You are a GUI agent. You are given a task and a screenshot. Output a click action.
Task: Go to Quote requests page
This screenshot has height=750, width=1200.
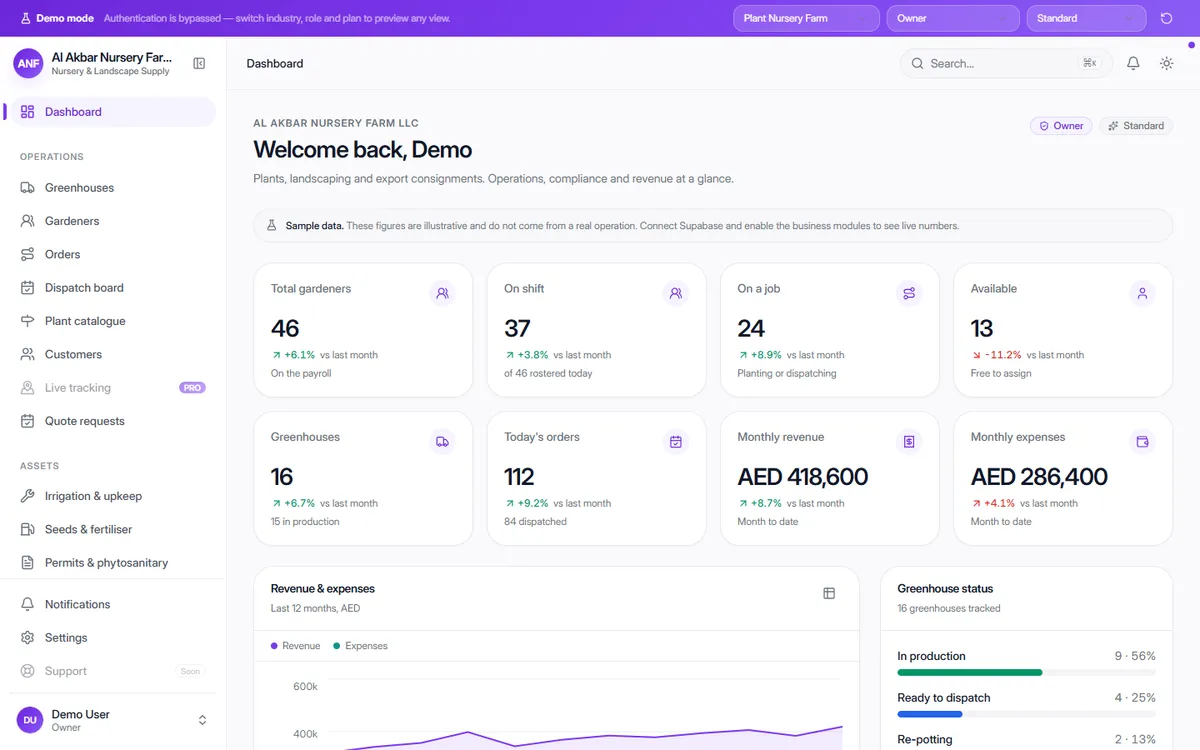112,421
